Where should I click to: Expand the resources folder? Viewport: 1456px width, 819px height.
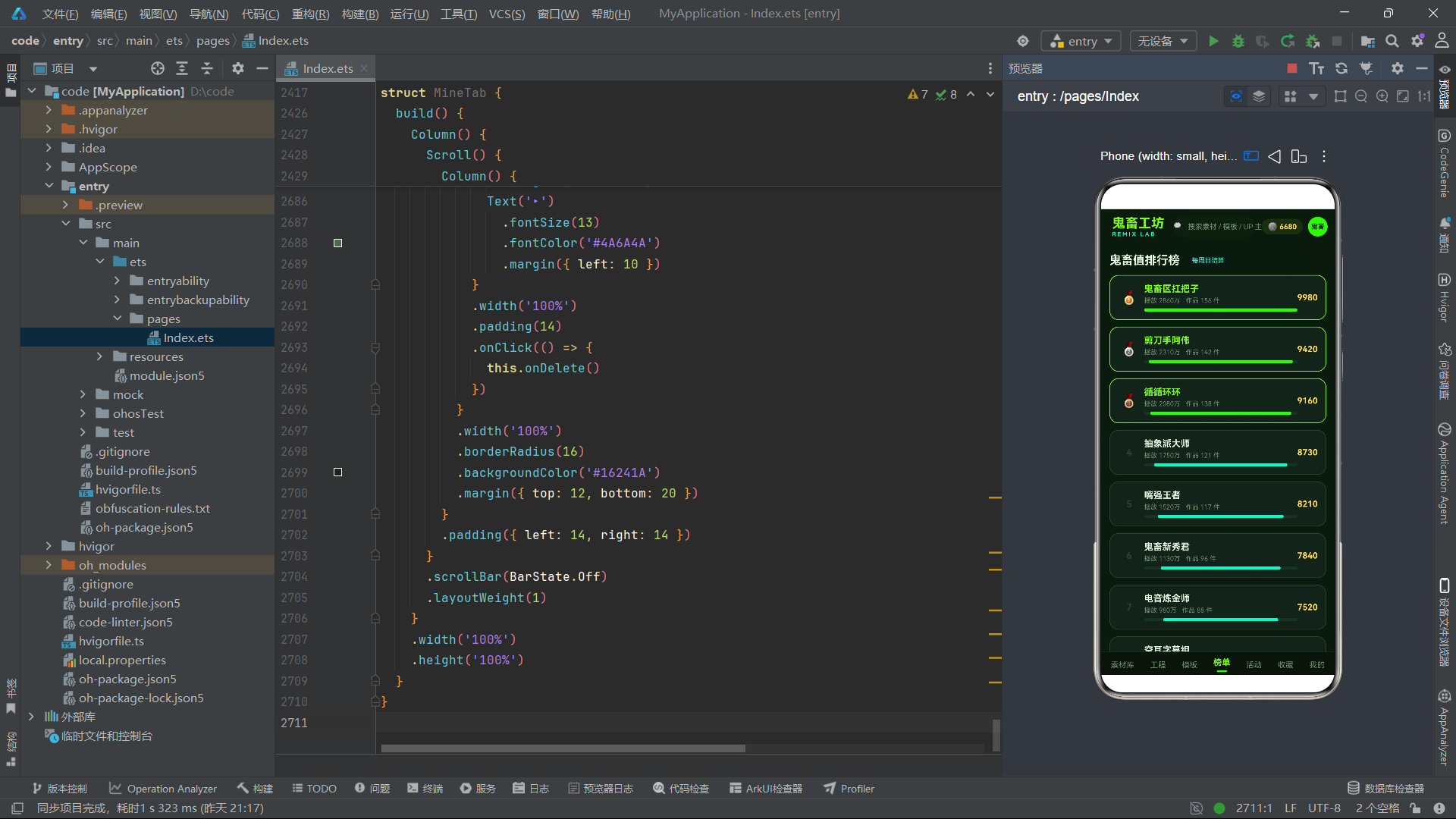pos(99,356)
